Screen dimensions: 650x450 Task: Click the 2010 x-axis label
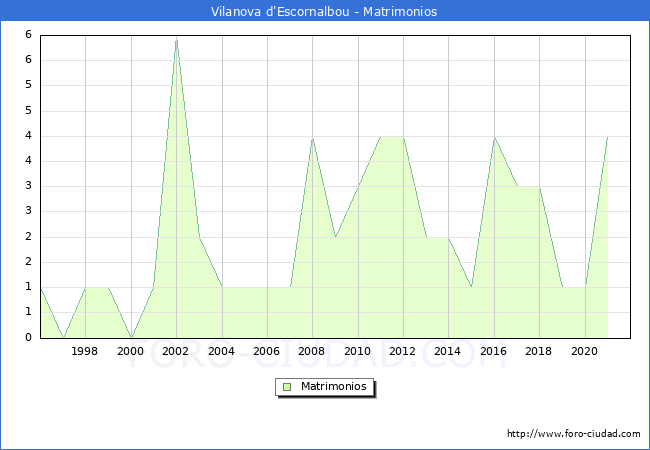point(357,351)
